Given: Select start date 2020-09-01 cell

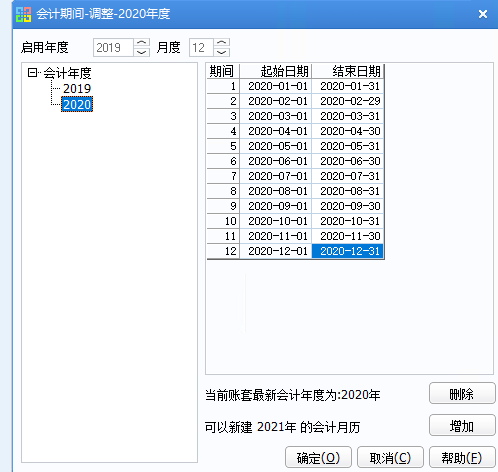Looking at the screenshot, I should tap(276, 206).
